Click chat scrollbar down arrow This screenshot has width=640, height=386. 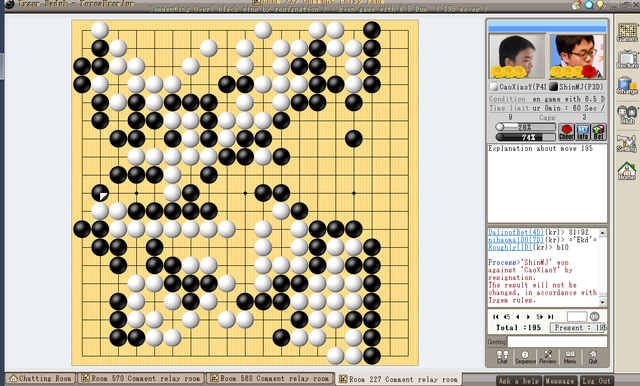coord(602,302)
